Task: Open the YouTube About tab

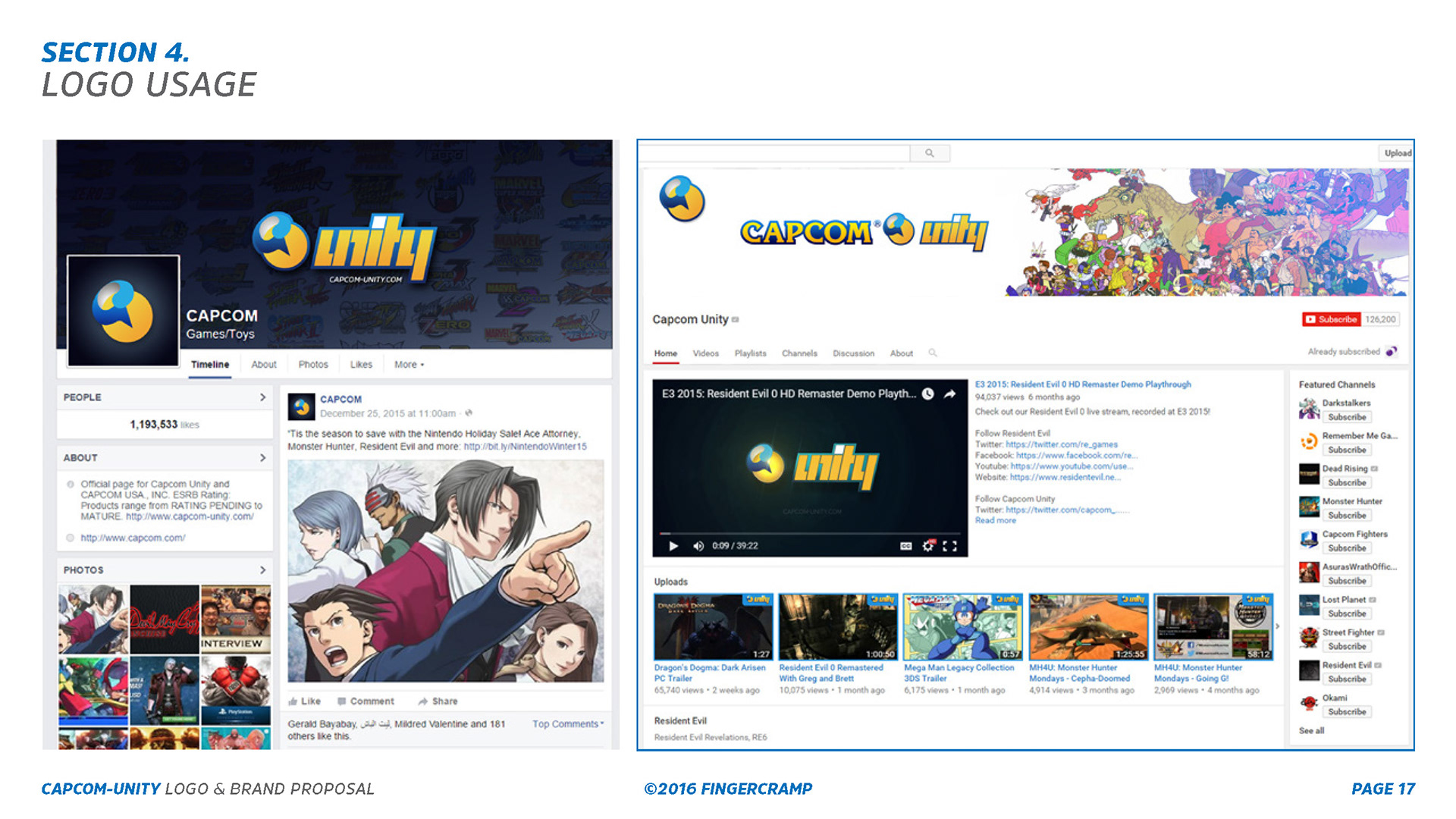Action: pos(902,353)
